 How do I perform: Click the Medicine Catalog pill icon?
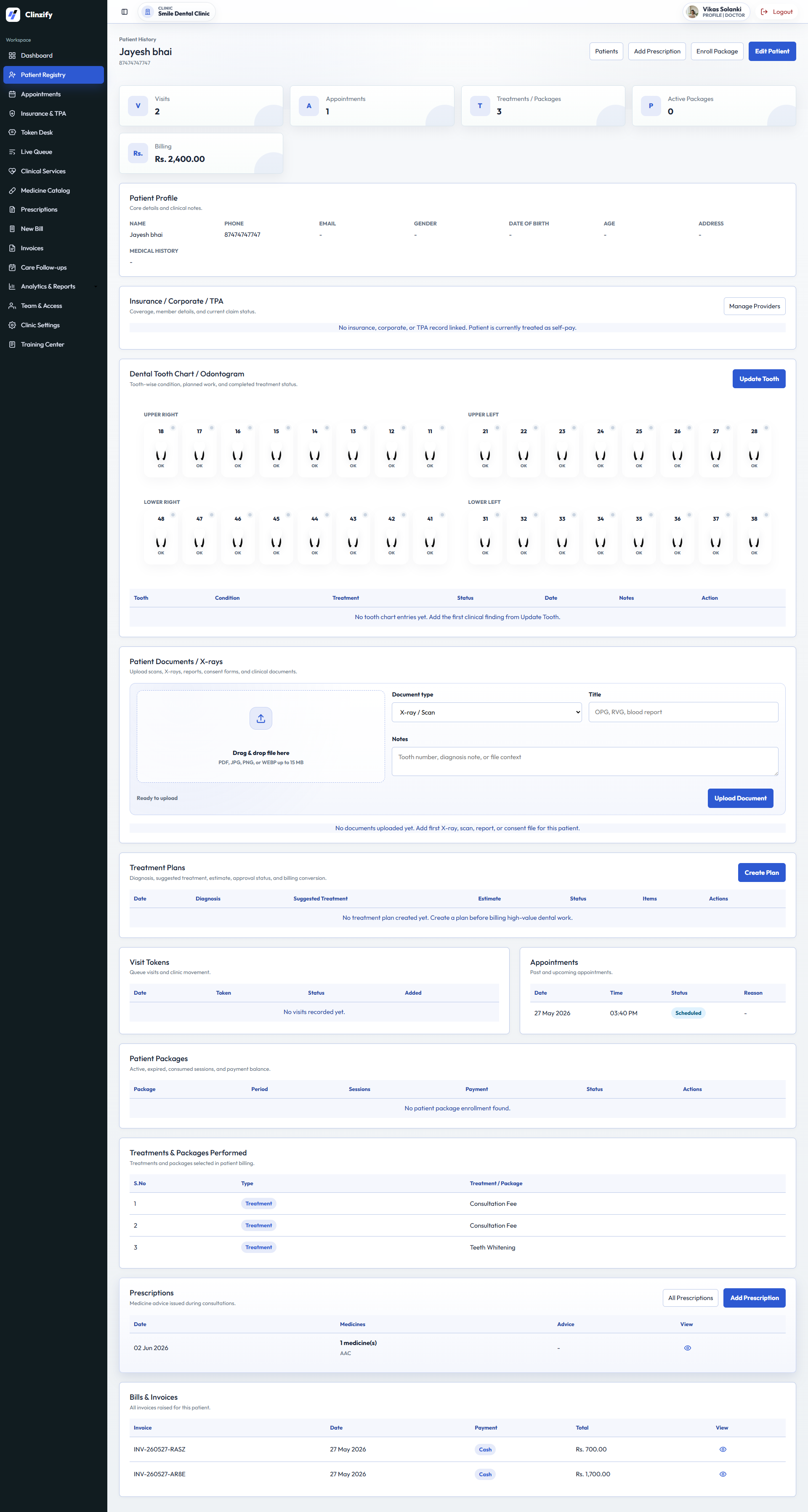[12, 191]
